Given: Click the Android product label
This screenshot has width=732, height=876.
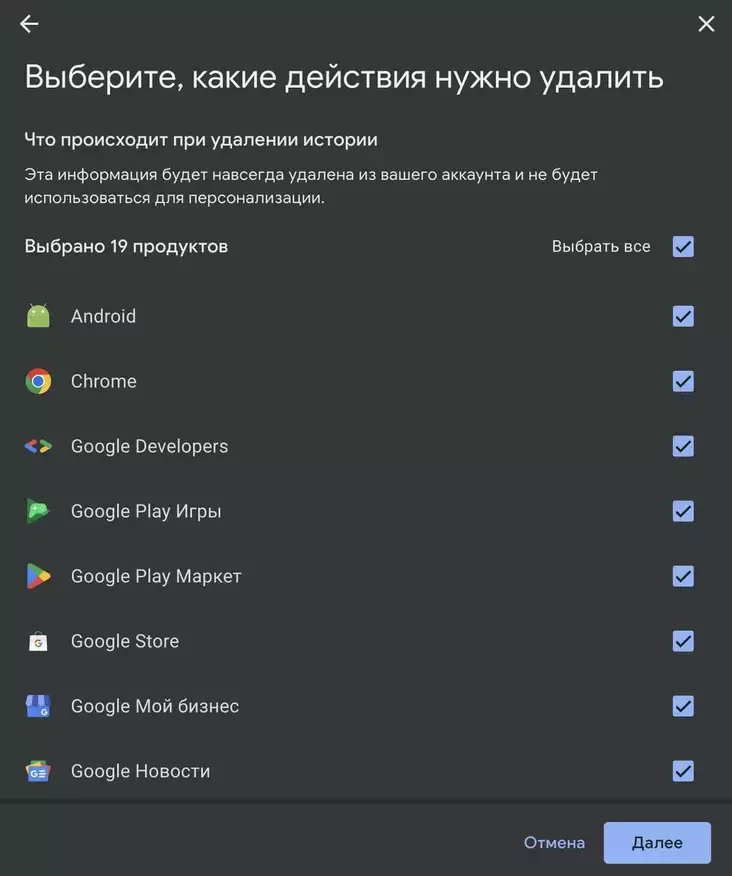Looking at the screenshot, I should click(x=103, y=316).
